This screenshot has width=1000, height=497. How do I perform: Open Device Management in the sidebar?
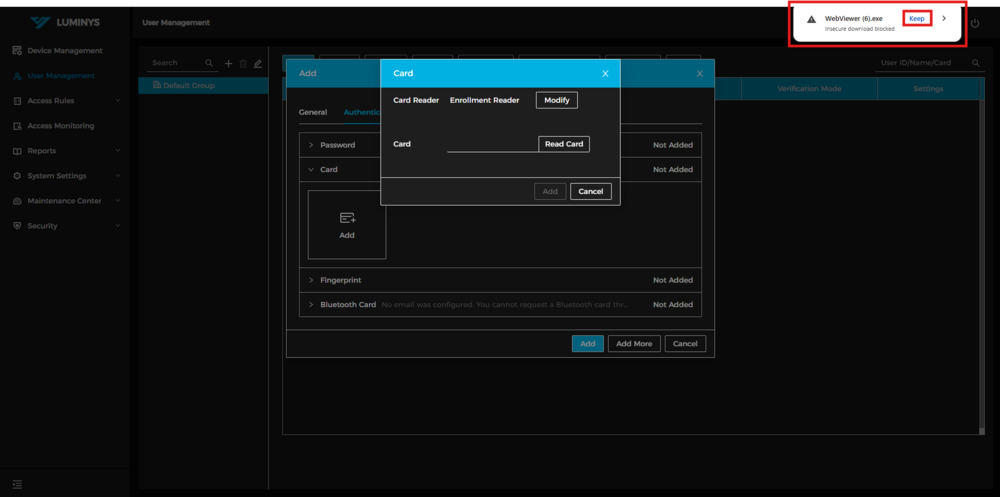64,50
